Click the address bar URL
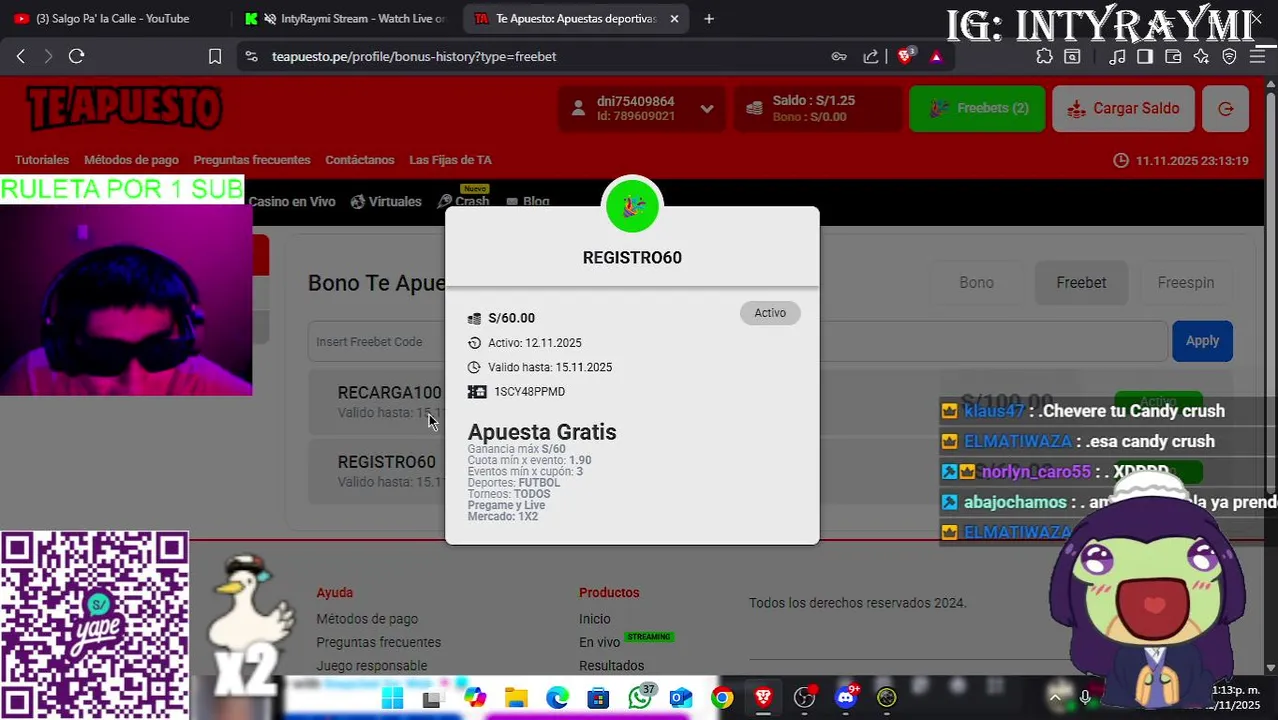 (x=414, y=57)
